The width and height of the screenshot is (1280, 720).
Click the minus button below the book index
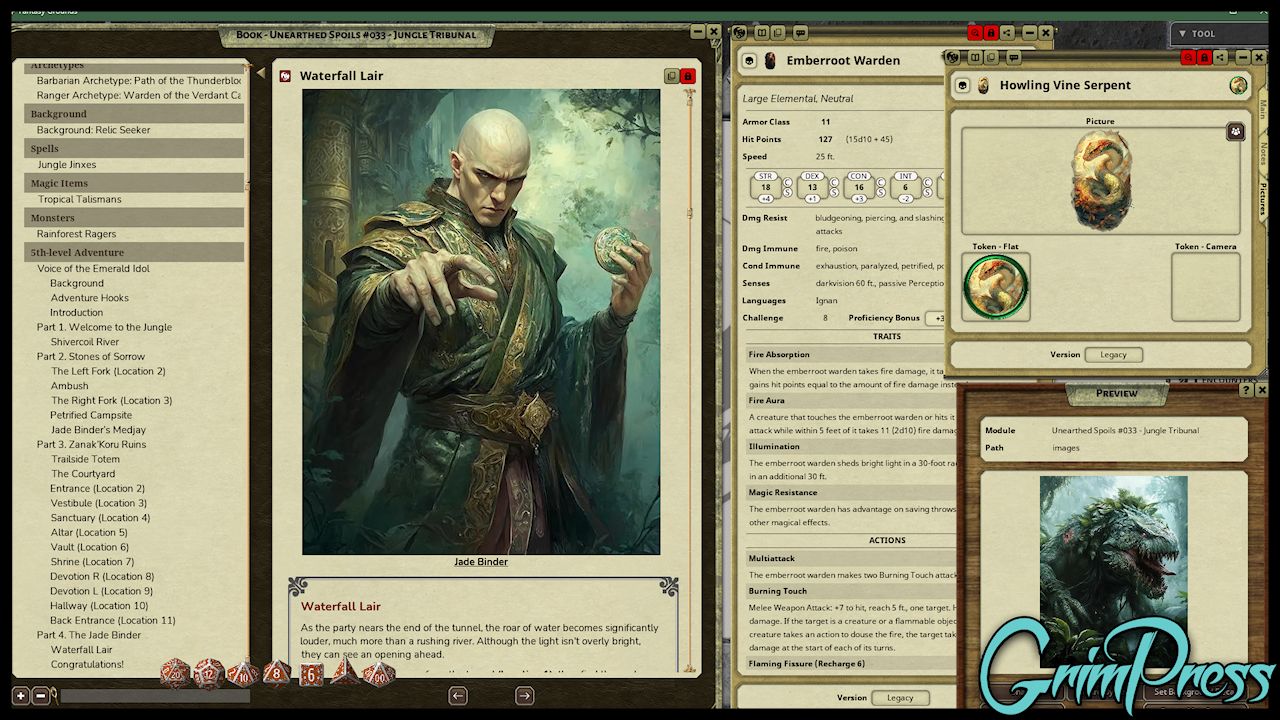coord(41,695)
